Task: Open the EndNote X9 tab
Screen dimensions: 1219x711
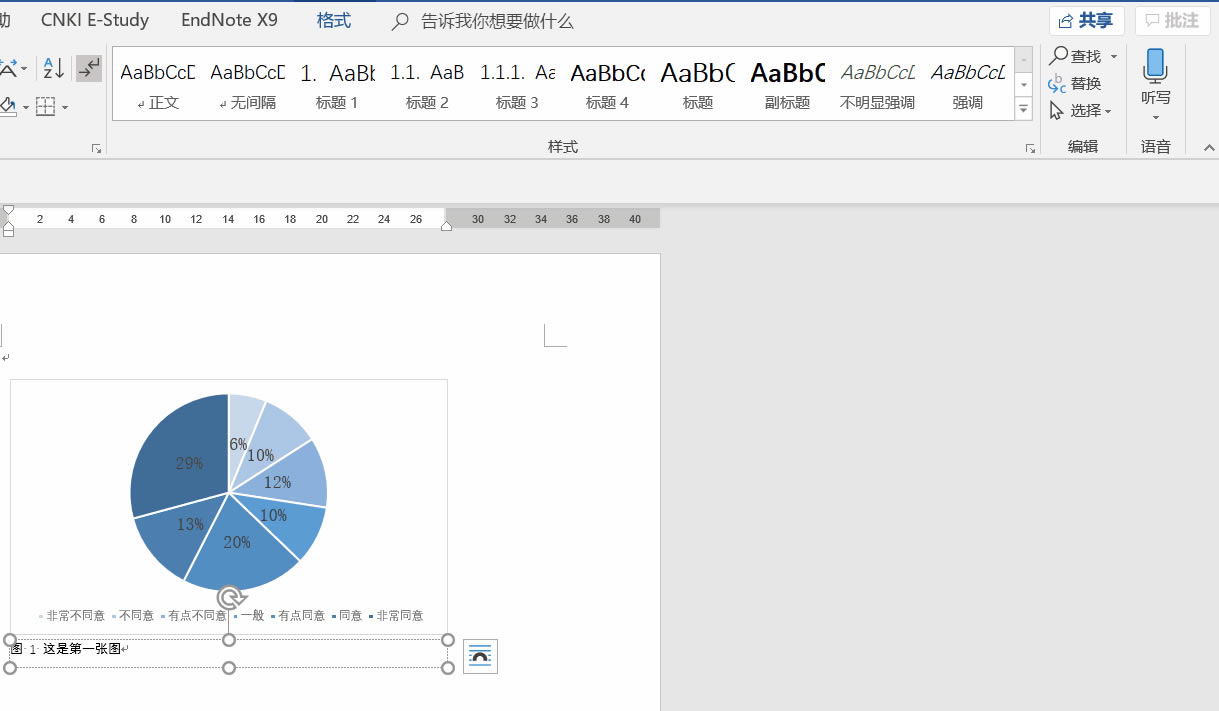Action: pos(229,20)
